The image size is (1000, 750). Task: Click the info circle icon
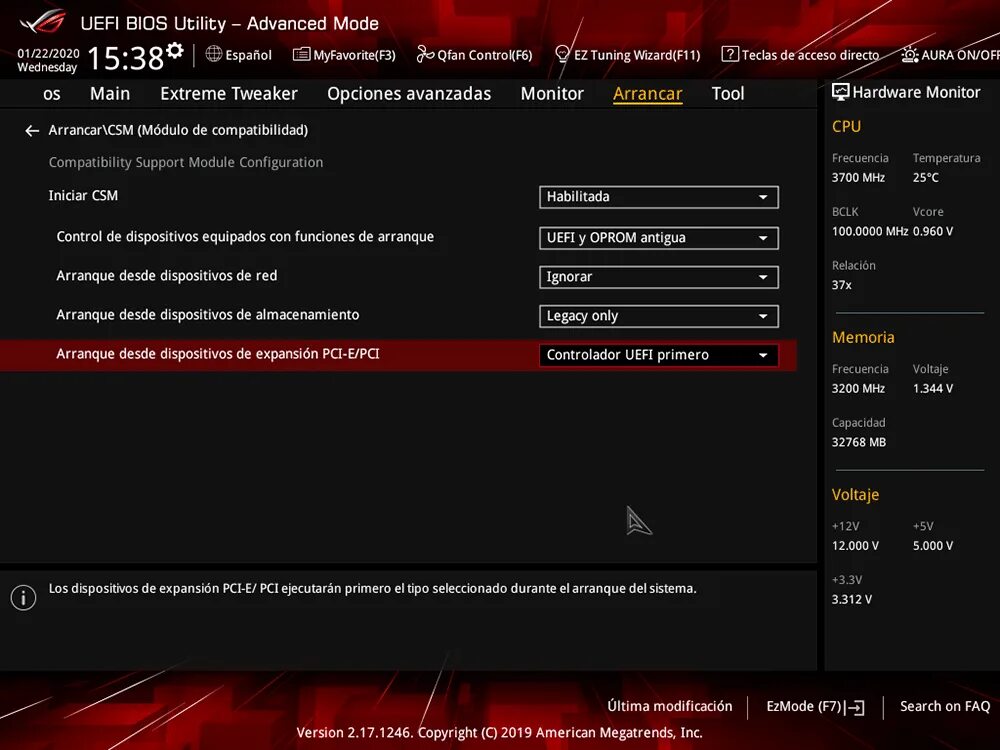24,598
